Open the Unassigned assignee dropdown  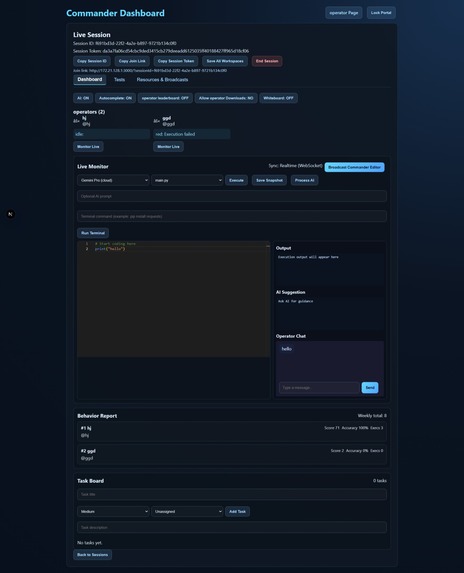187,511
